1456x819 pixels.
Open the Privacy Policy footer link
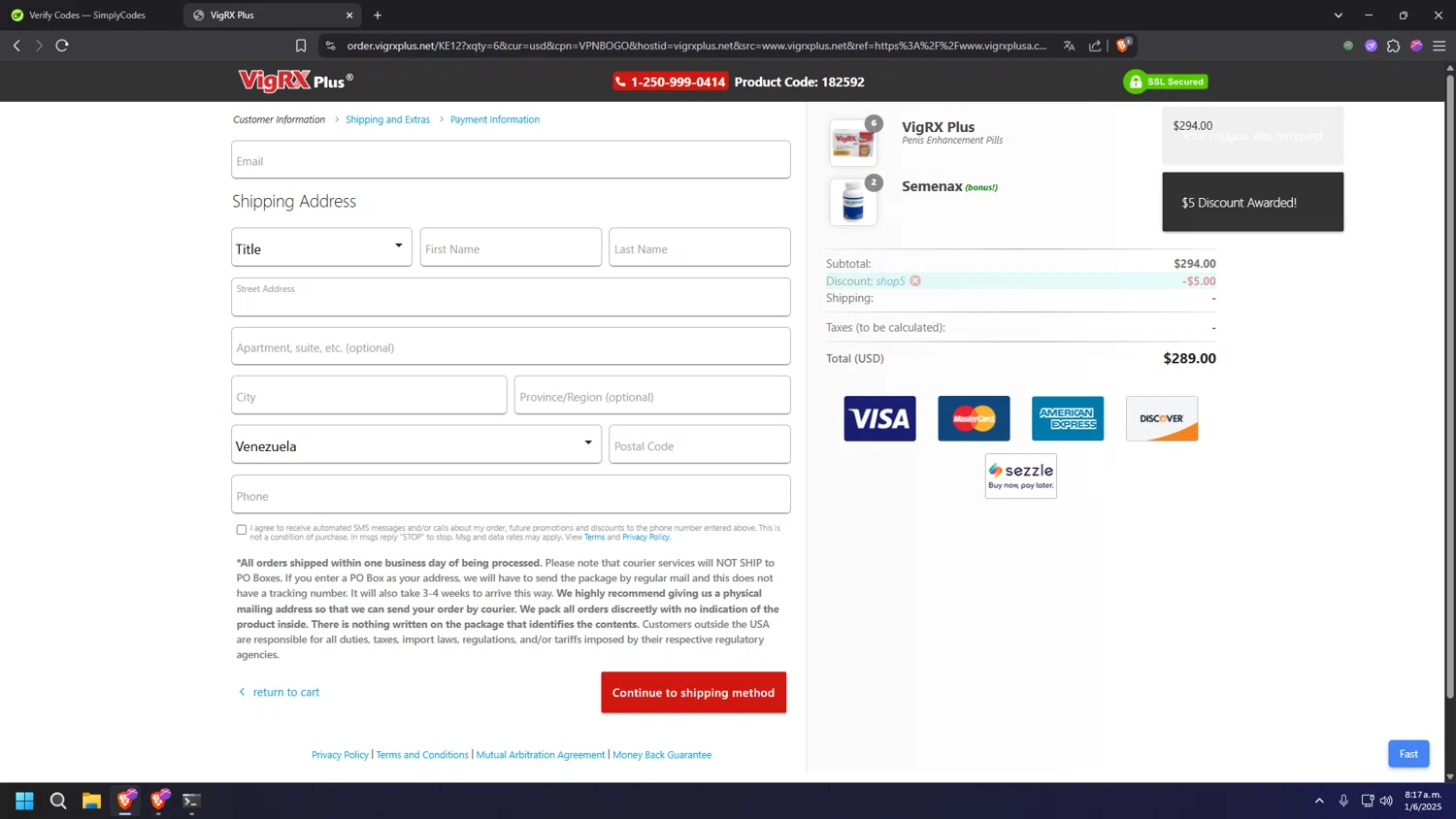coord(340,755)
